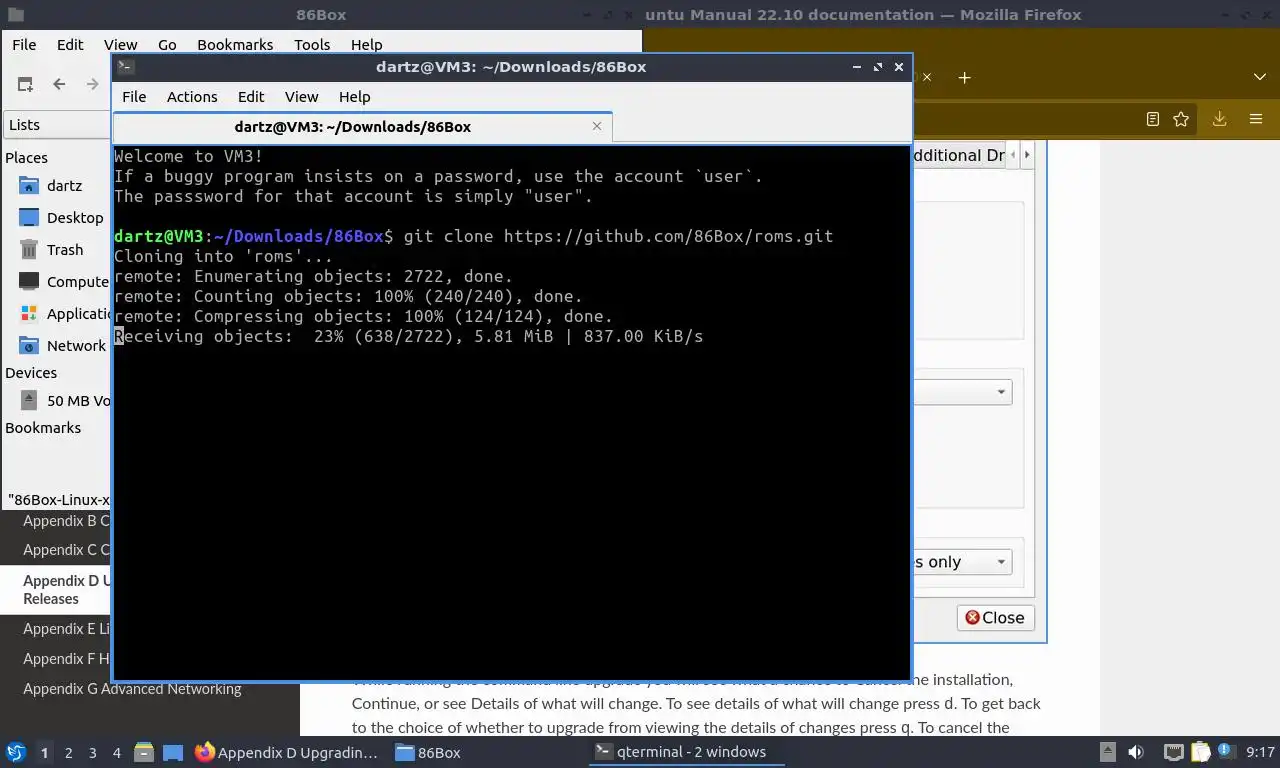Switch to Firefox Appendix D taskbar entry
The image size is (1280, 768).
(x=287, y=752)
